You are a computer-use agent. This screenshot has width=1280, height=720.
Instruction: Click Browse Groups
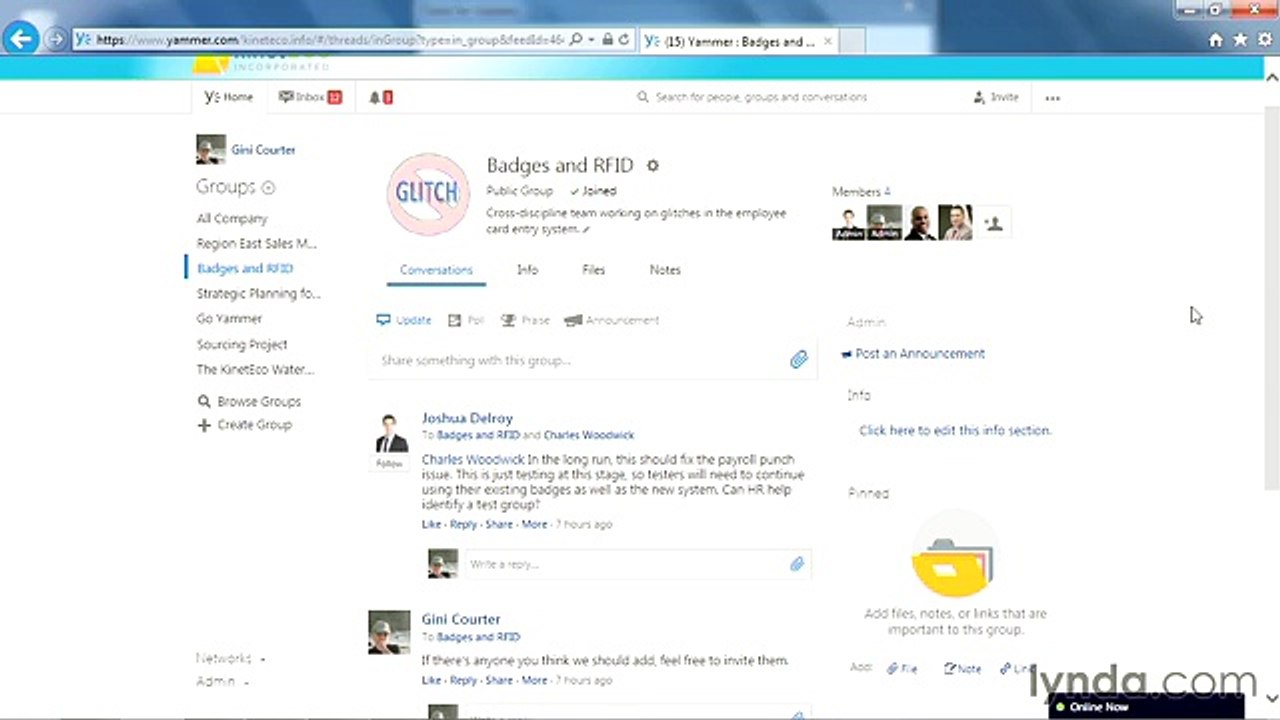coord(249,401)
